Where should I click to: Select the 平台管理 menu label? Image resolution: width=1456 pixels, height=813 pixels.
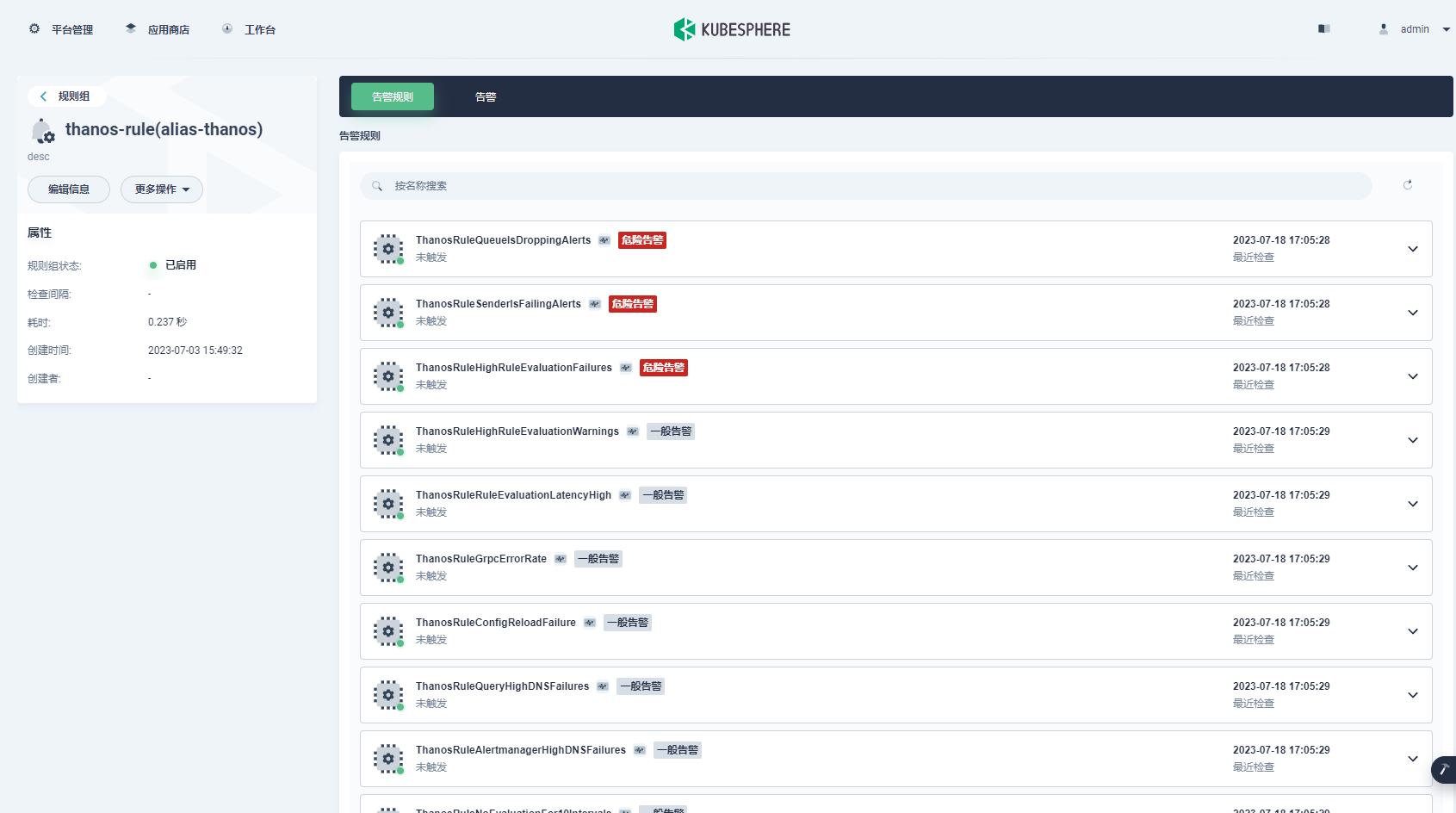coord(72,30)
